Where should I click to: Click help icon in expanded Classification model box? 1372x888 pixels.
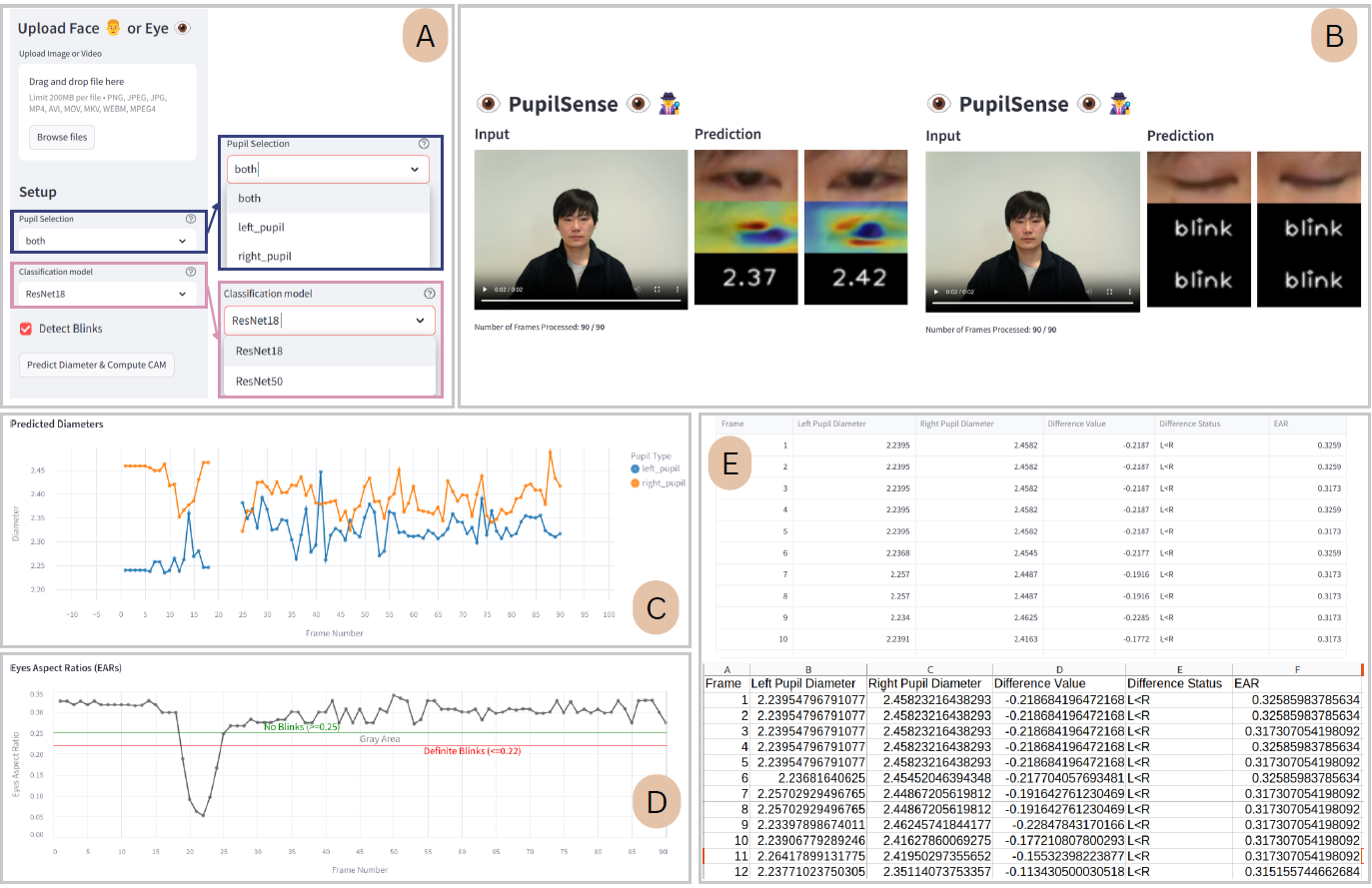coord(430,294)
